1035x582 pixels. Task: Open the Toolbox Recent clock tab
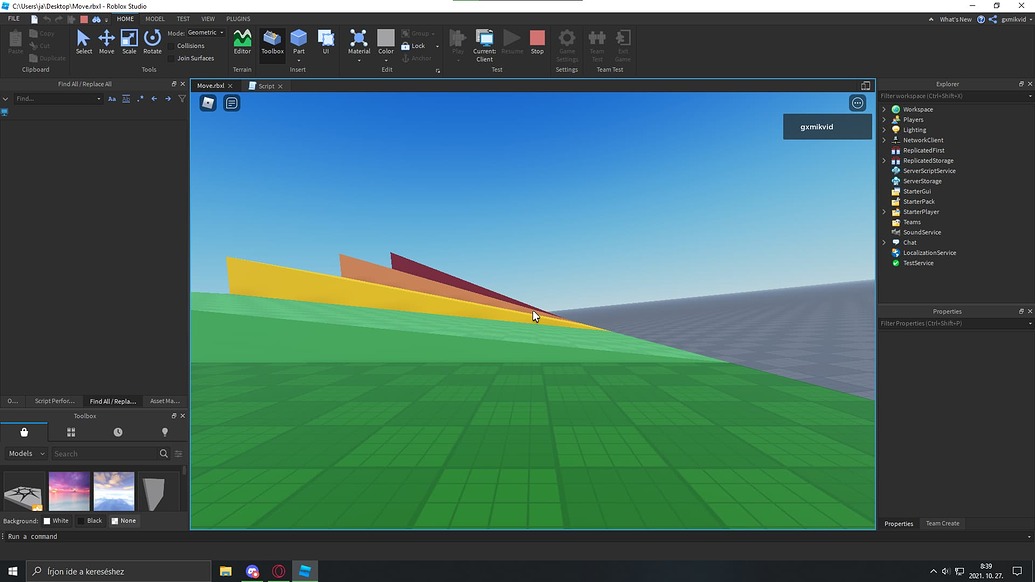[117, 432]
